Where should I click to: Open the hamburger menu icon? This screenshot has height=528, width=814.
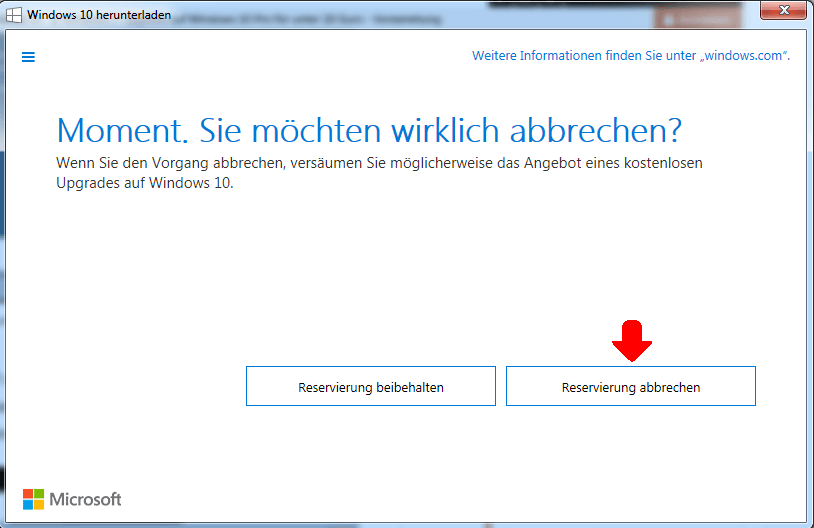click(28, 57)
